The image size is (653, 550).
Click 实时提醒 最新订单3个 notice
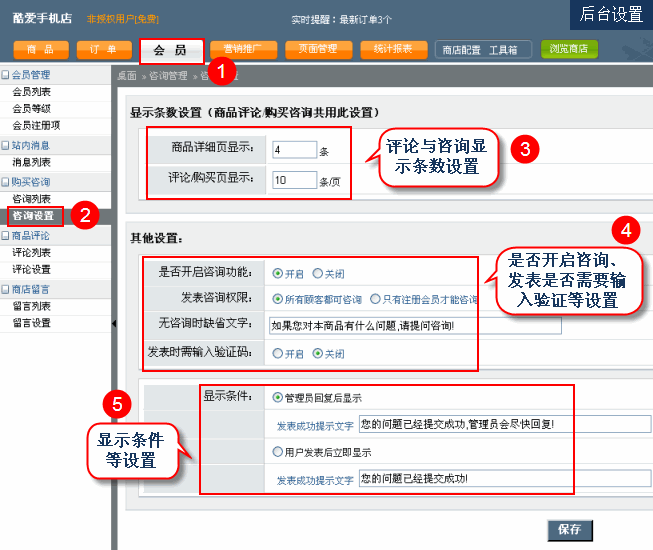pos(341,20)
